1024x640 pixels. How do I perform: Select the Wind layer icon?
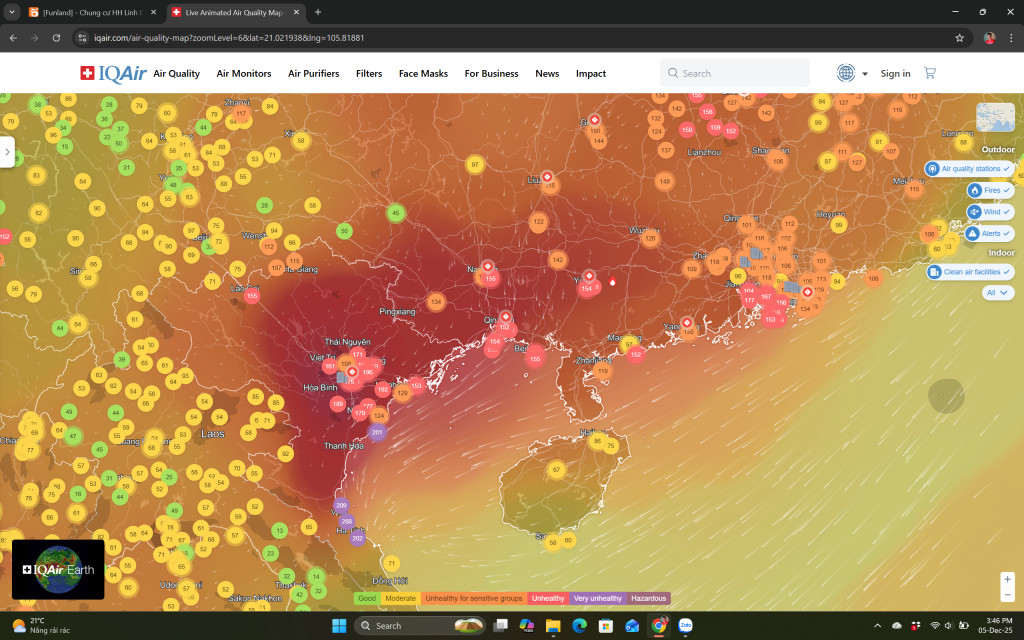pyautogui.click(x=974, y=212)
